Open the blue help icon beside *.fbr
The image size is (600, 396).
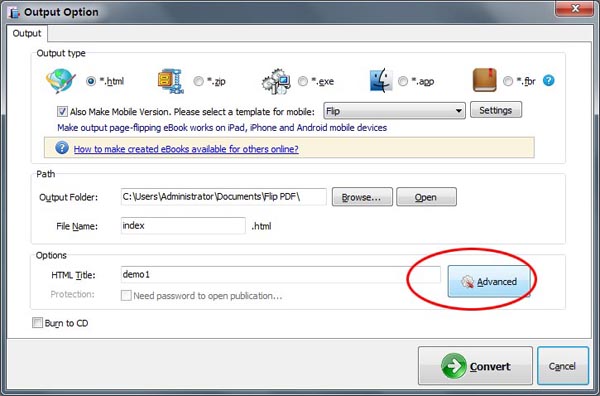pos(548,81)
